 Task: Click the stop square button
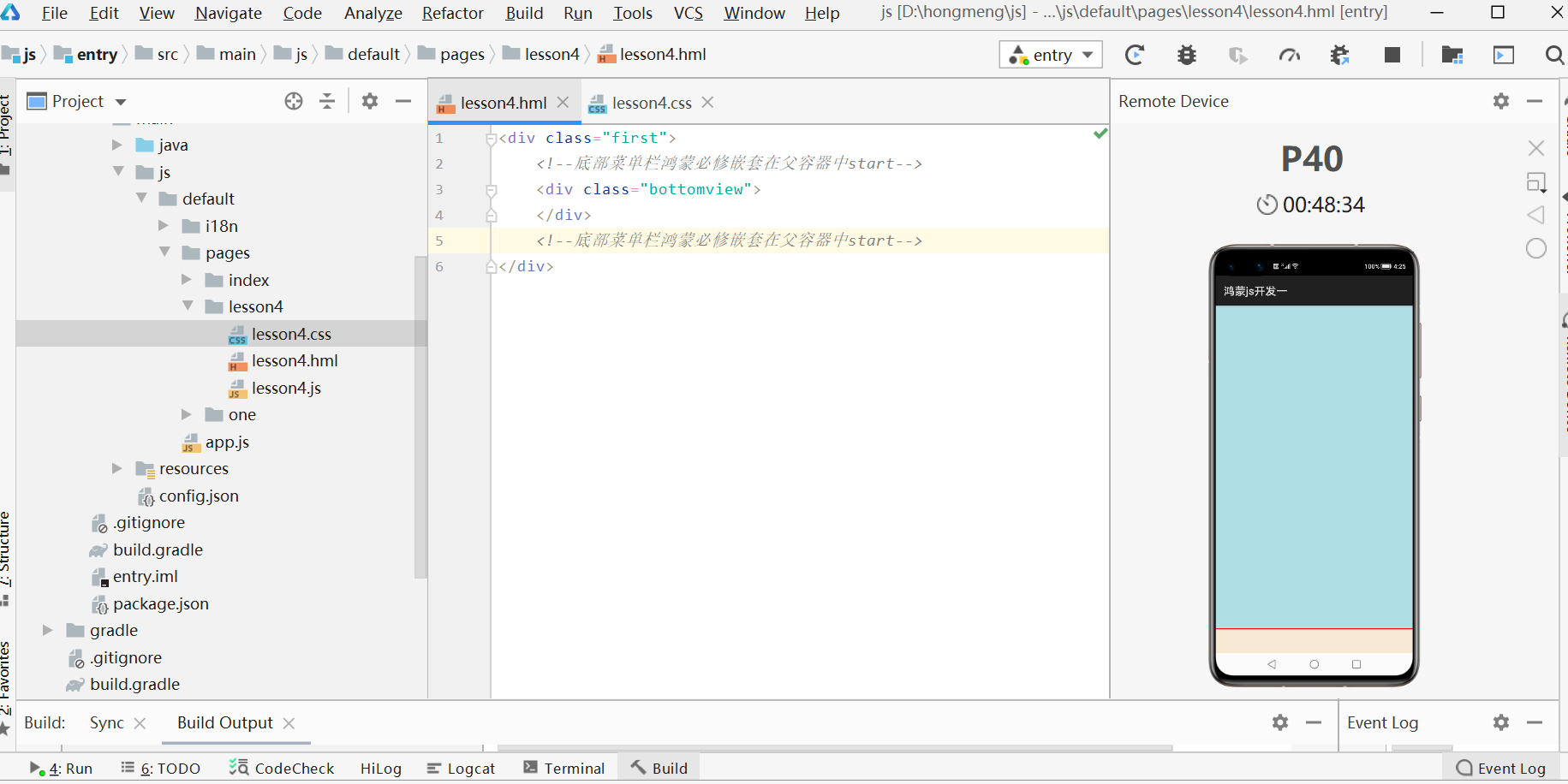click(x=1392, y=55)
